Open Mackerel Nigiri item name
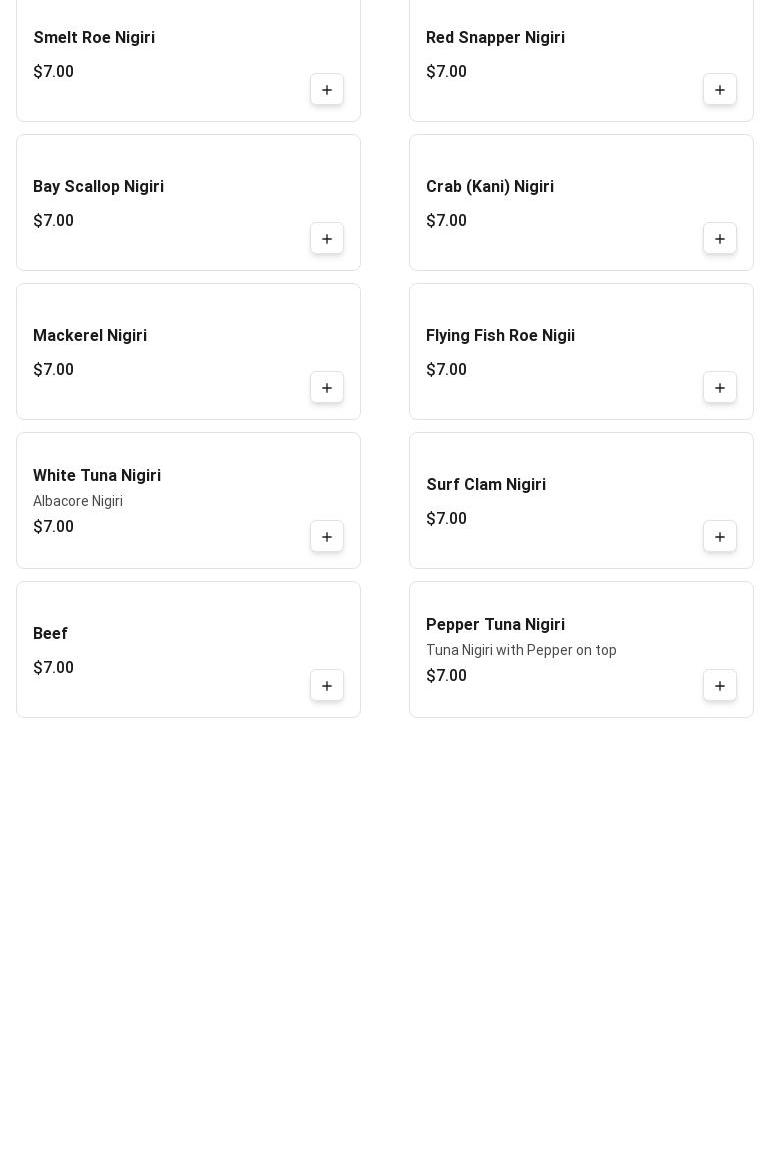Viewport: 770px width, 1153px height. pos(90,336)
